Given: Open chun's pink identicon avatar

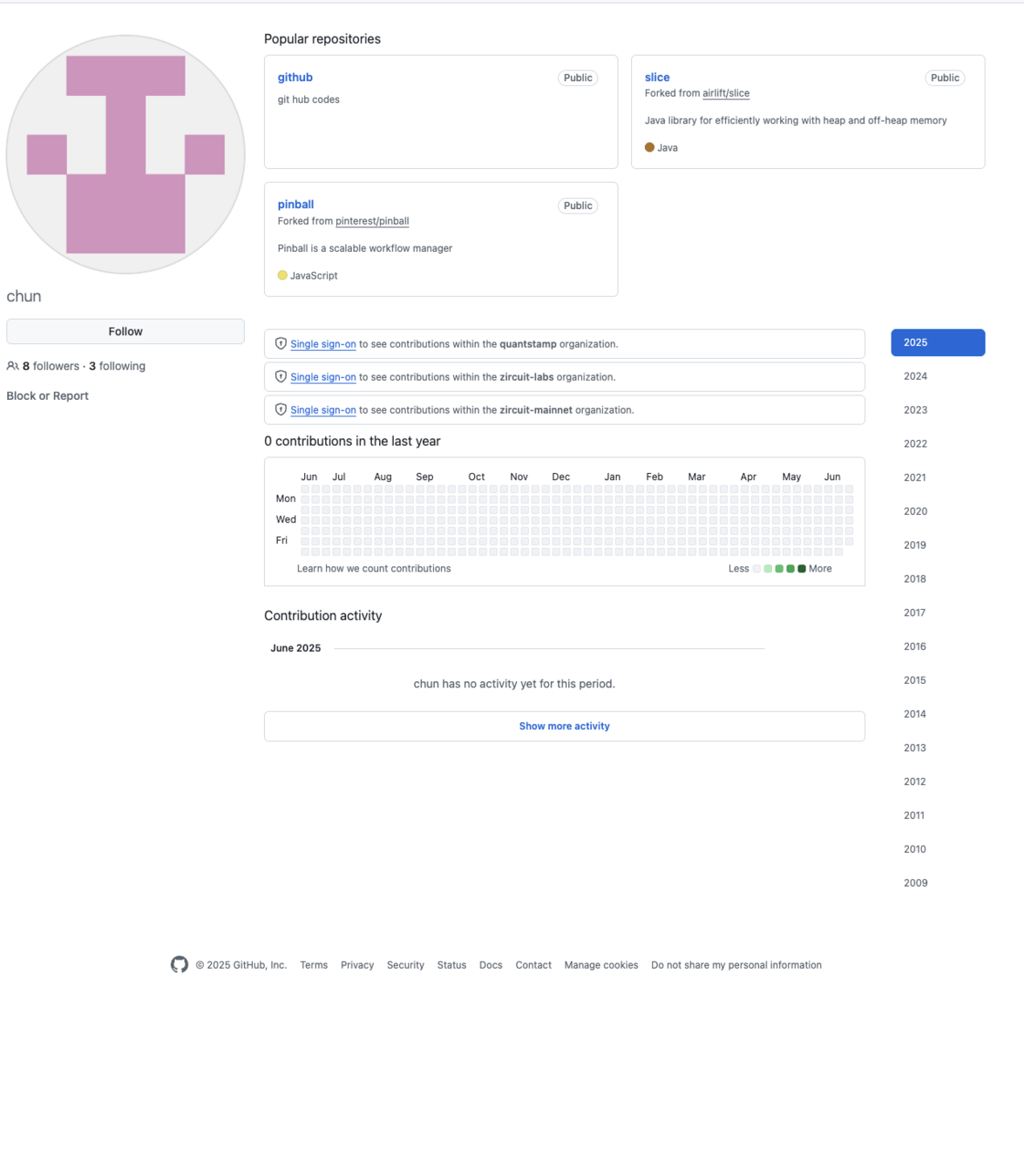Looking at the screenshot, I should coord(125,154).
